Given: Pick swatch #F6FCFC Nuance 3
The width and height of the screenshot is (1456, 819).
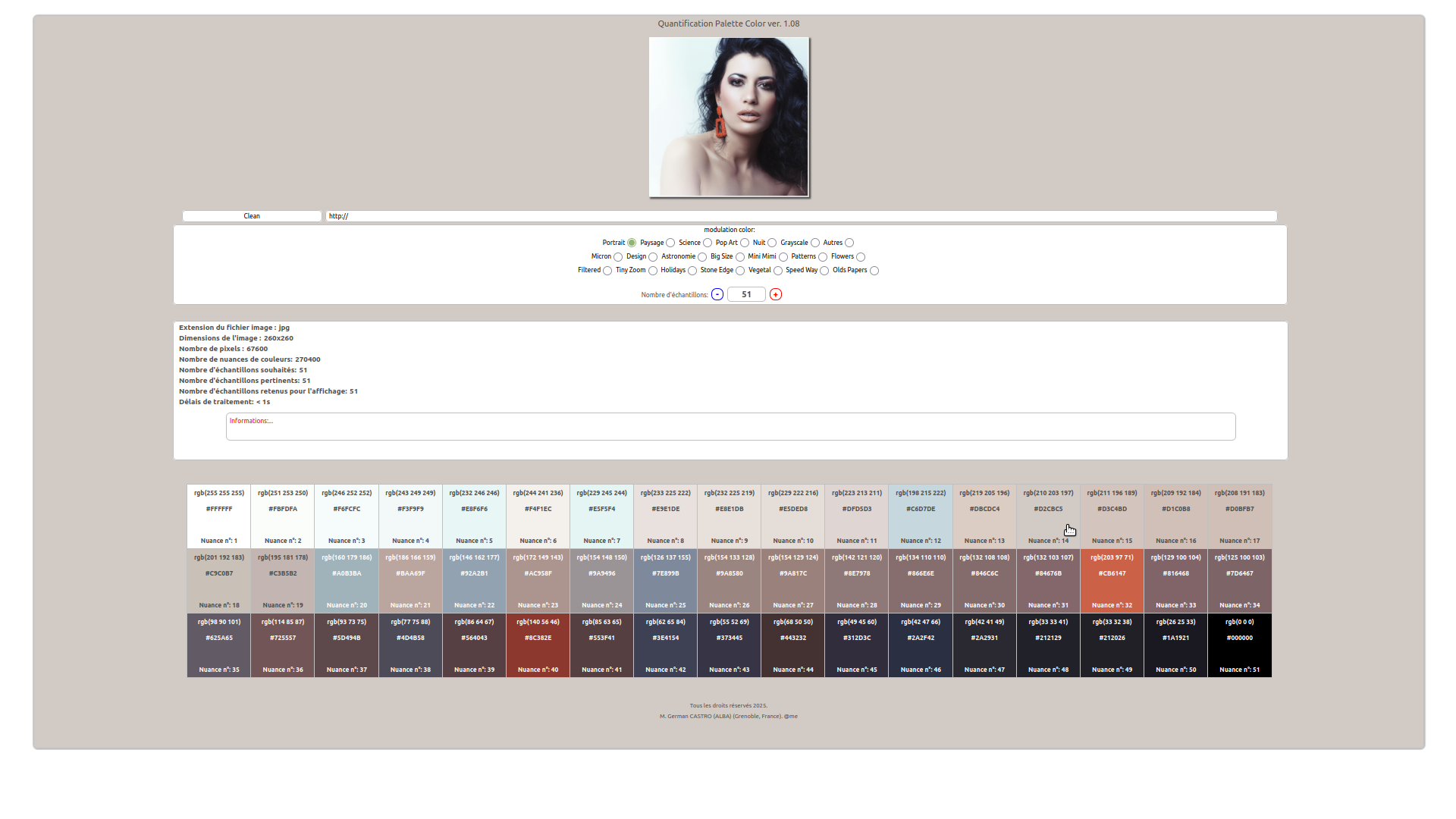Looking at the screenshot, I should pos(347,516).
